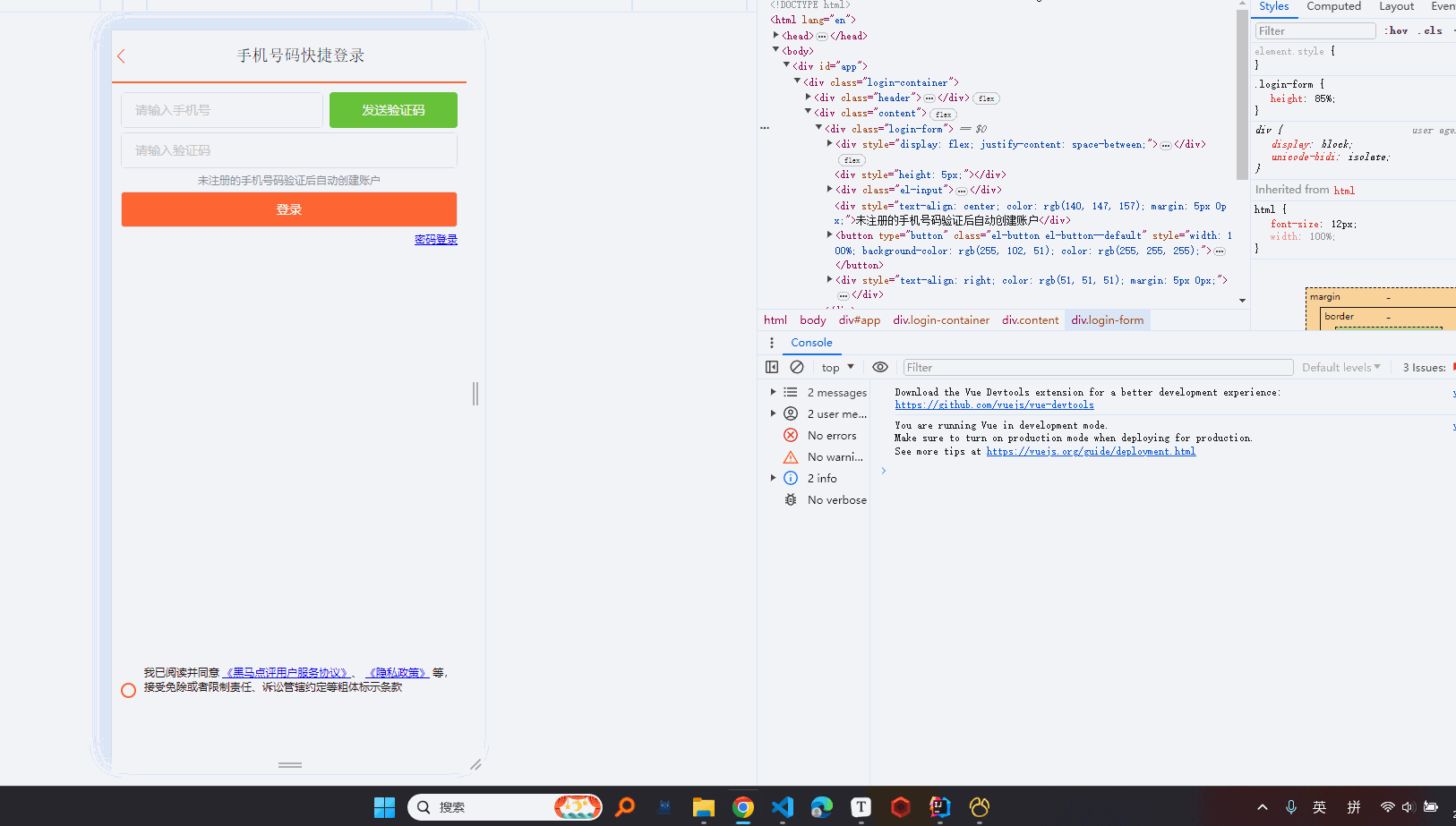This screenshot has height=826, width=1456.
Task: Select div.content in the breadcrumb bar
Action: click(x=1031, y=319)
